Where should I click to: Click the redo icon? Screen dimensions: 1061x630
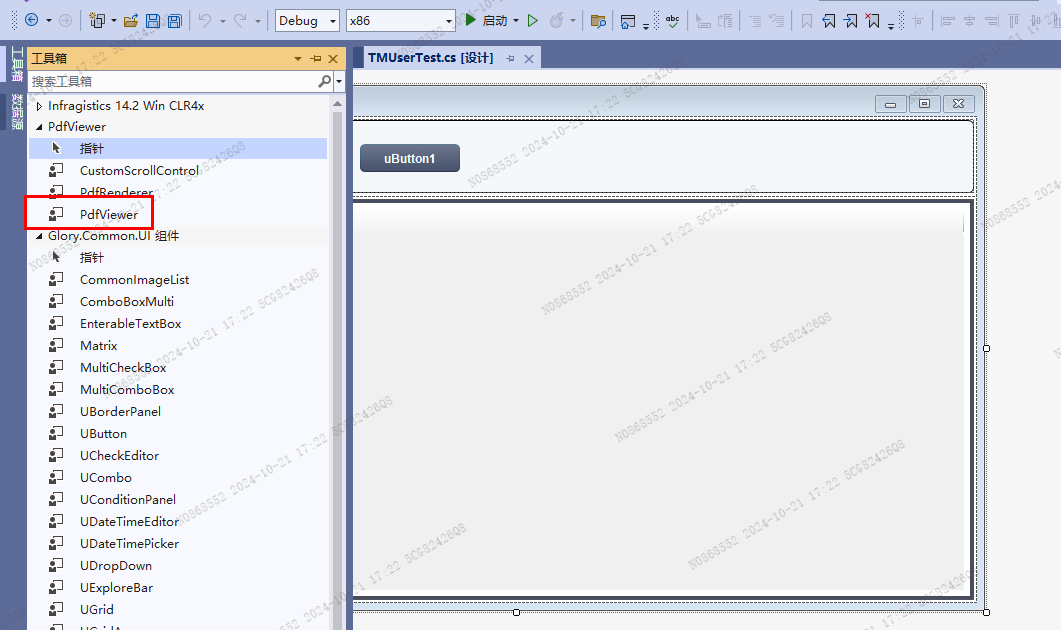pos(240,21)
